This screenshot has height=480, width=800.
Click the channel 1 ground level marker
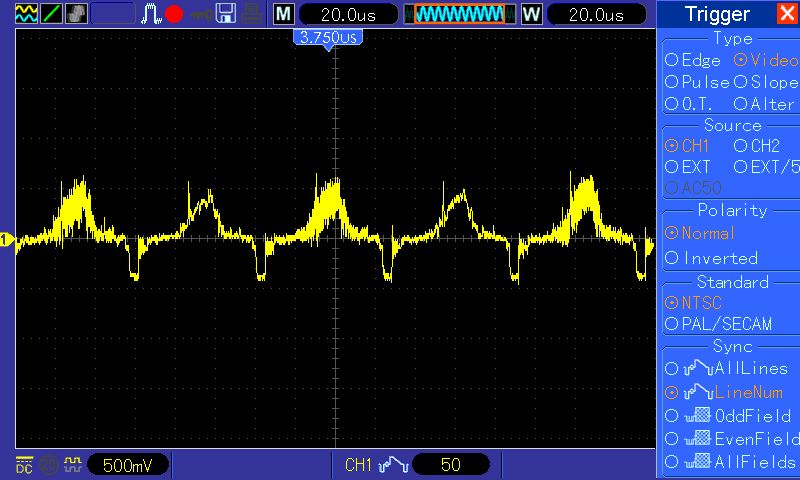pyautogui.click(x=6, y=239)
